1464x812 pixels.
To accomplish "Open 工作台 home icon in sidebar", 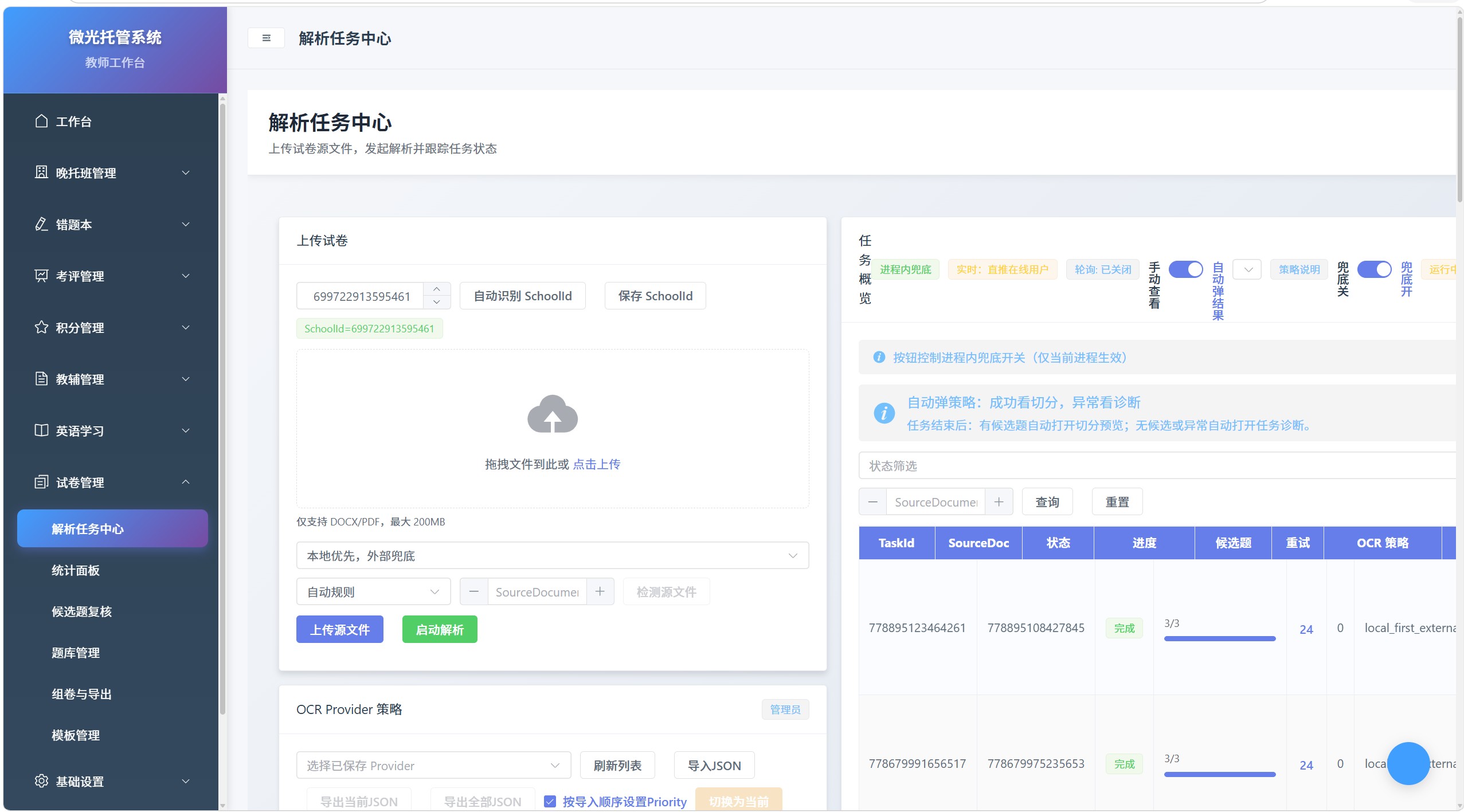I will (x=41, y=121).
